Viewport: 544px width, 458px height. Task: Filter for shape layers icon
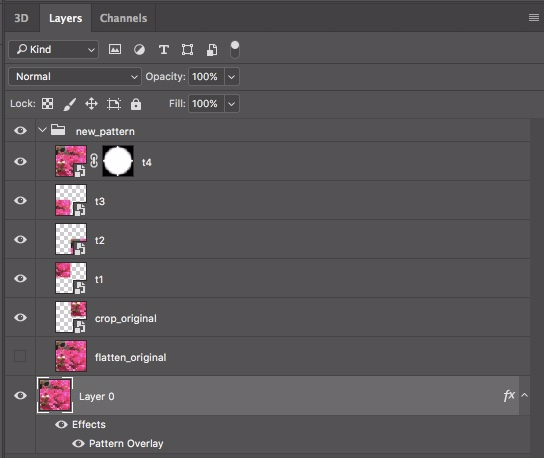[x=187, y=50]
